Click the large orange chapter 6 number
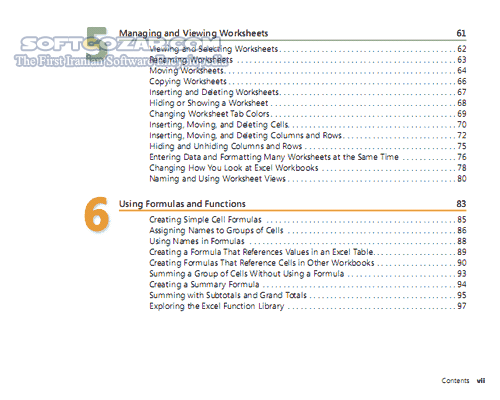This screenshot has height=400, width=500. [96, 214]
